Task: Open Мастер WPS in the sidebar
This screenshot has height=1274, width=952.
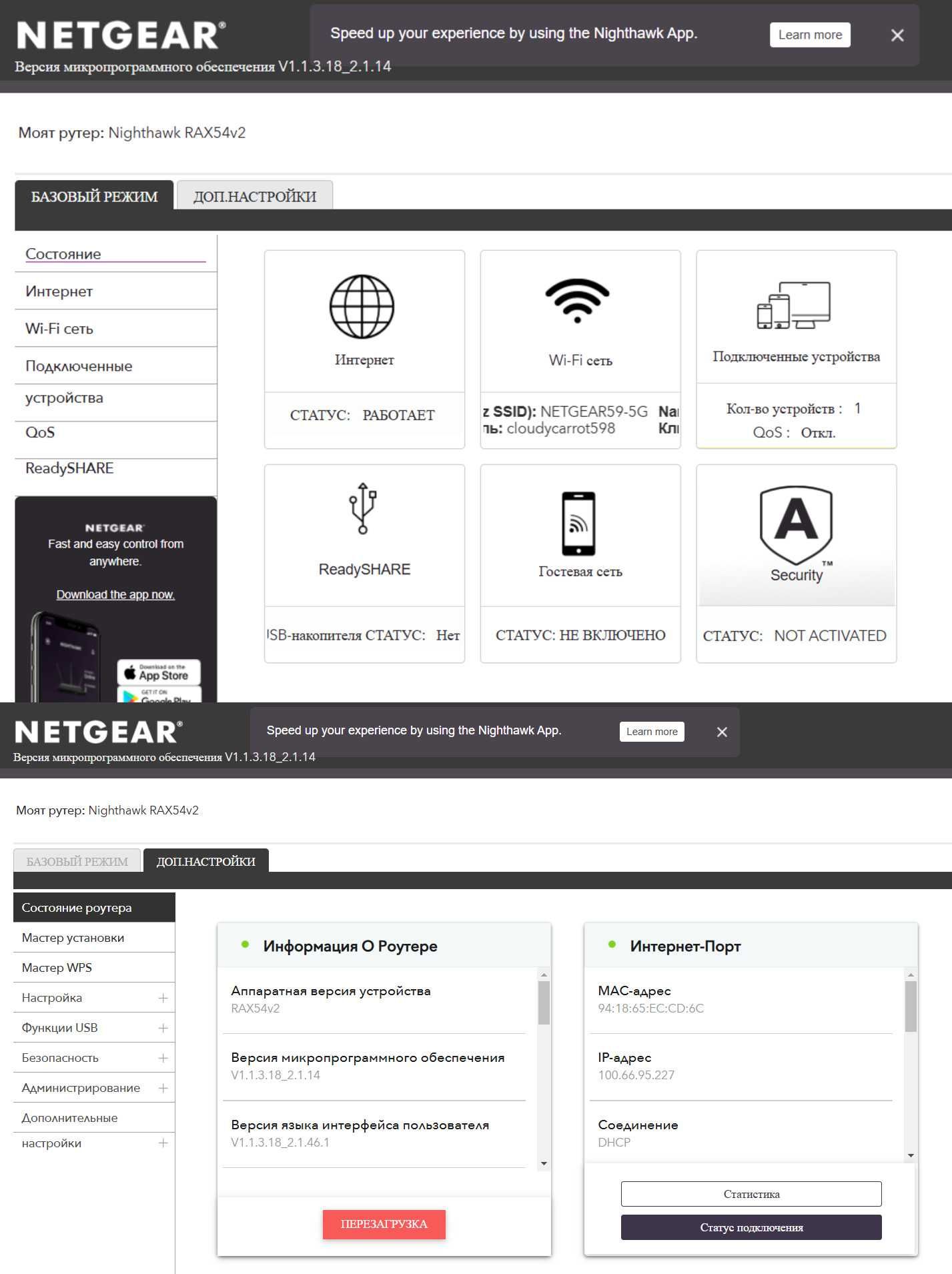Action: pyautogui.click(x=94, y=967)
